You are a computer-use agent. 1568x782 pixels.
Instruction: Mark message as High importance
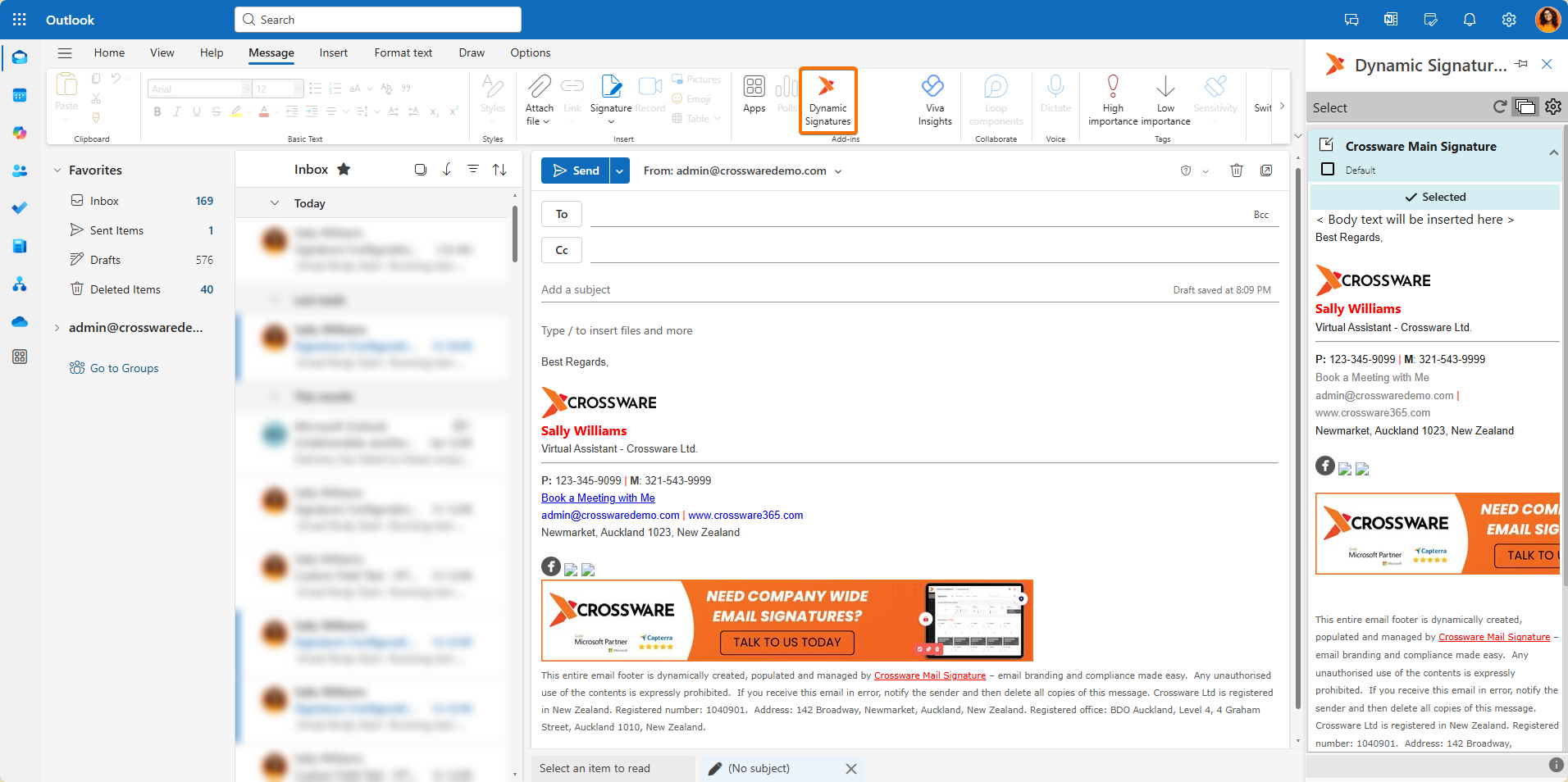tap(1113, 87)
